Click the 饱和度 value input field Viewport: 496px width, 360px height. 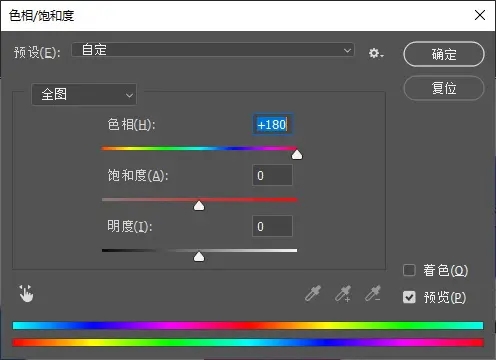(x=273, y=175)
